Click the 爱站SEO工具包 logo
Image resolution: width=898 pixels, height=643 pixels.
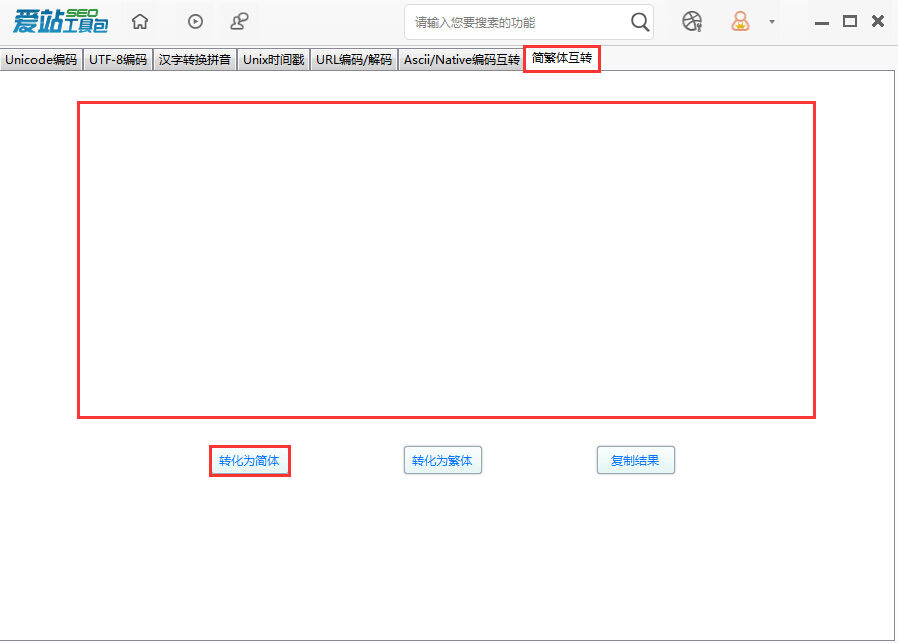pos(60,22)
